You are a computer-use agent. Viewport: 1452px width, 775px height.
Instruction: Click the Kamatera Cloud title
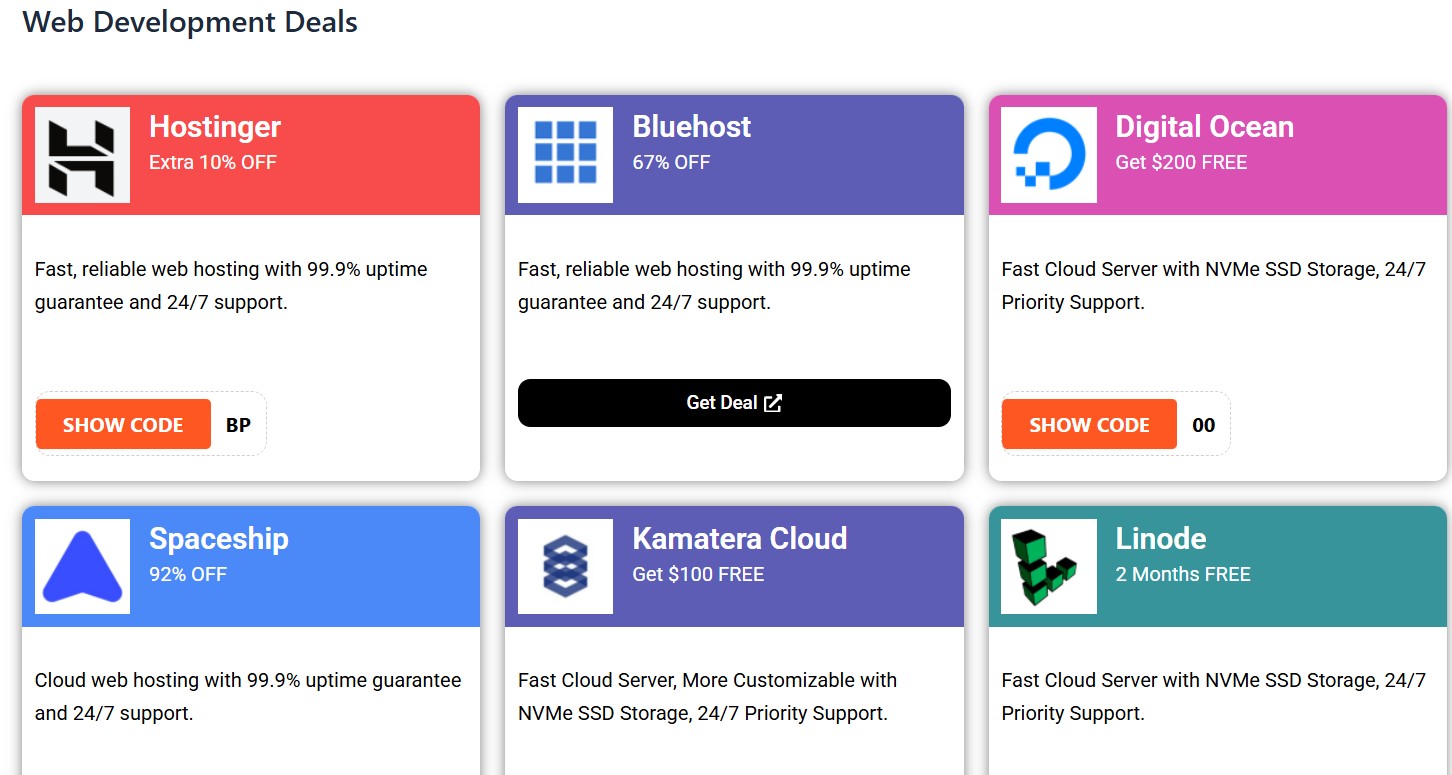click(x=739, y=539)
